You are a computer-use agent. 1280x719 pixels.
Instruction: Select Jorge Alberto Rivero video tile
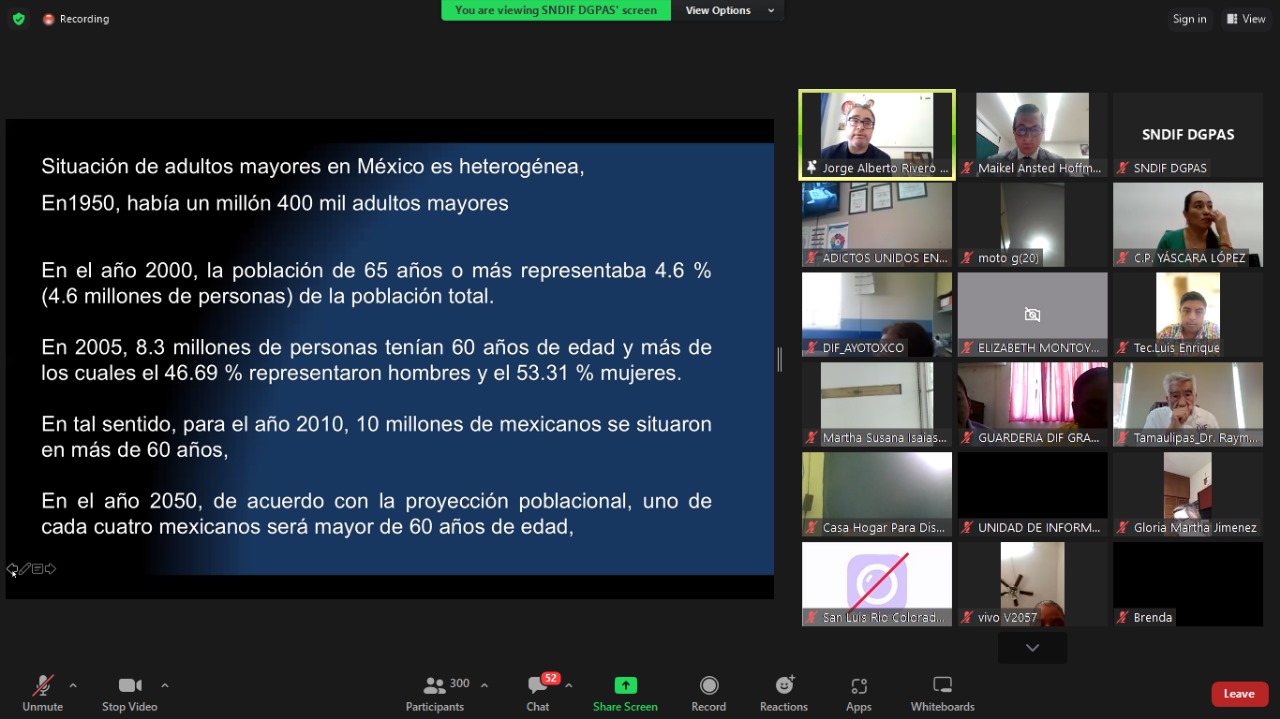[877, 135]
